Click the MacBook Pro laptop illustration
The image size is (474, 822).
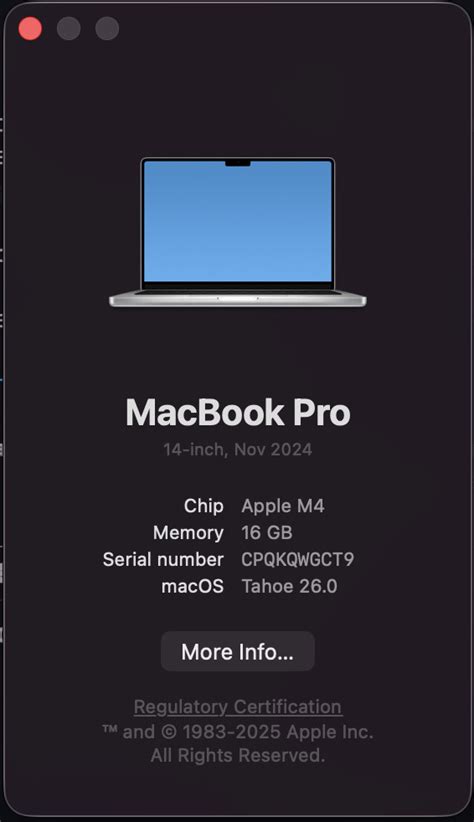coord(238,232)
